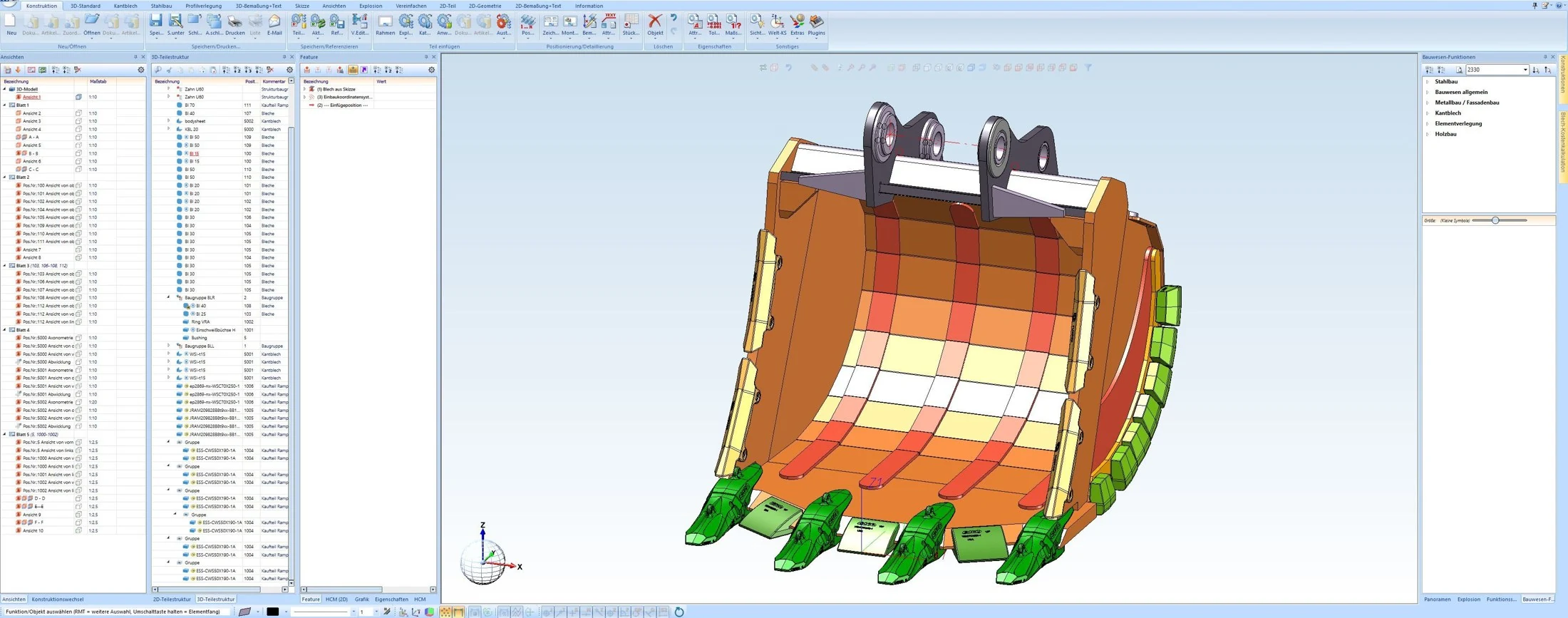1568x618 pixels.
Task: Open the HCM (2D) bottom tab
Action: [336, 599]
